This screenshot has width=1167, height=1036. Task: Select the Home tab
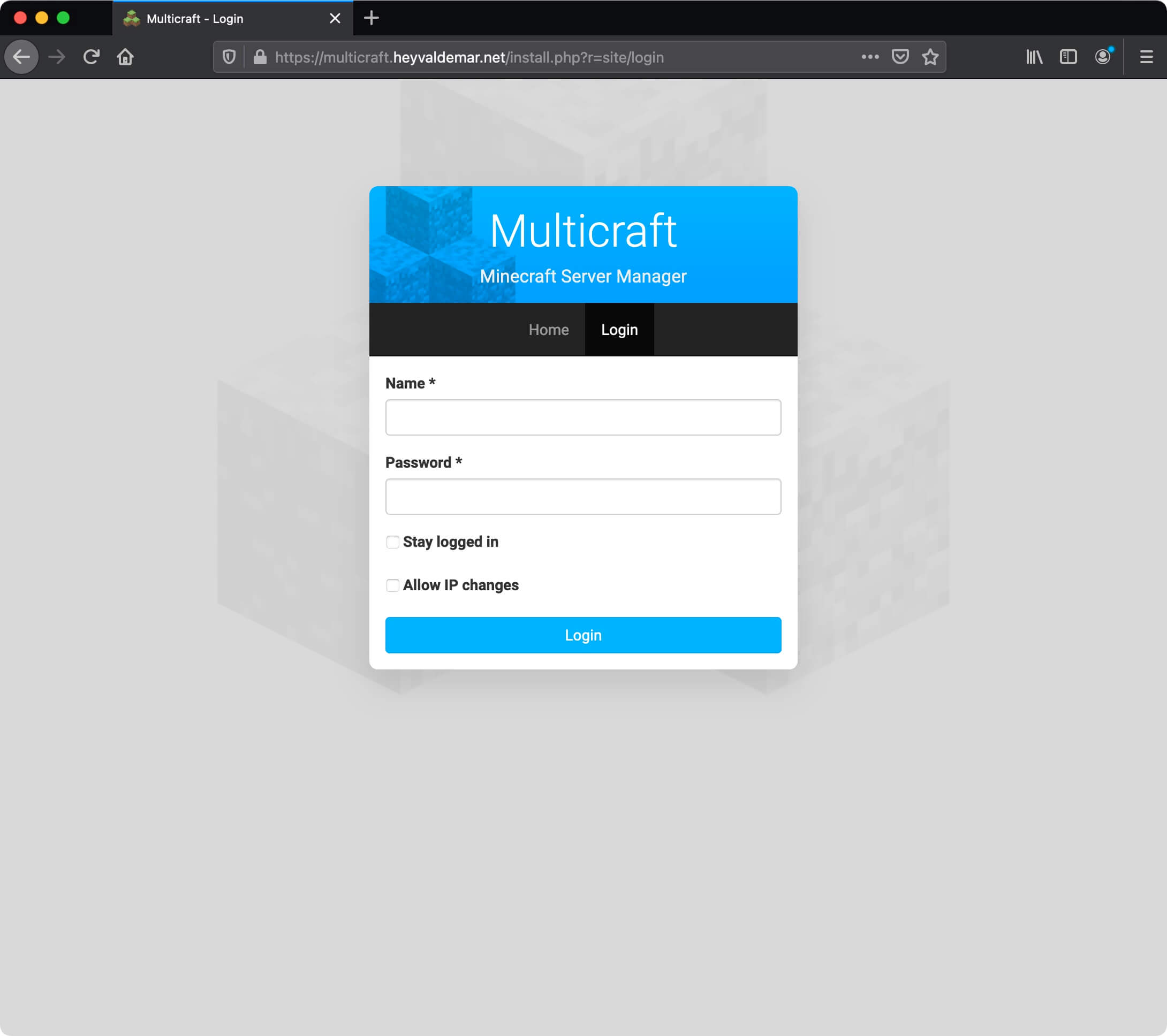pyautogui.click(x=549, y=330)
